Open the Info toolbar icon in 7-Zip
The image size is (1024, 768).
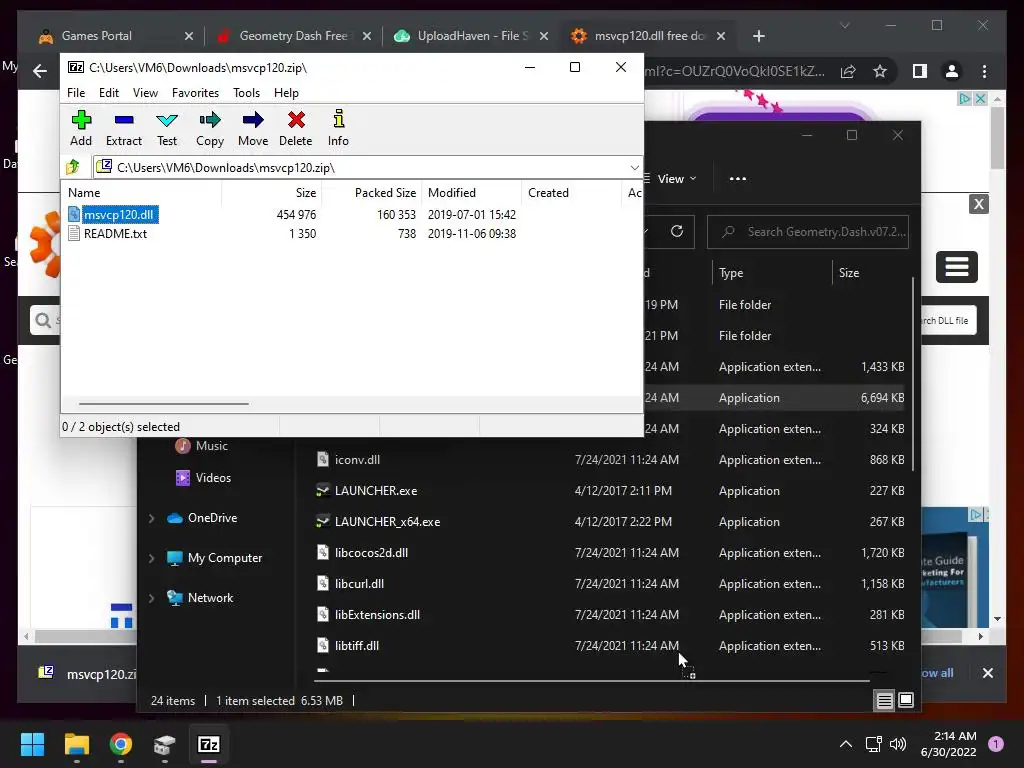[x=338, y=129]
